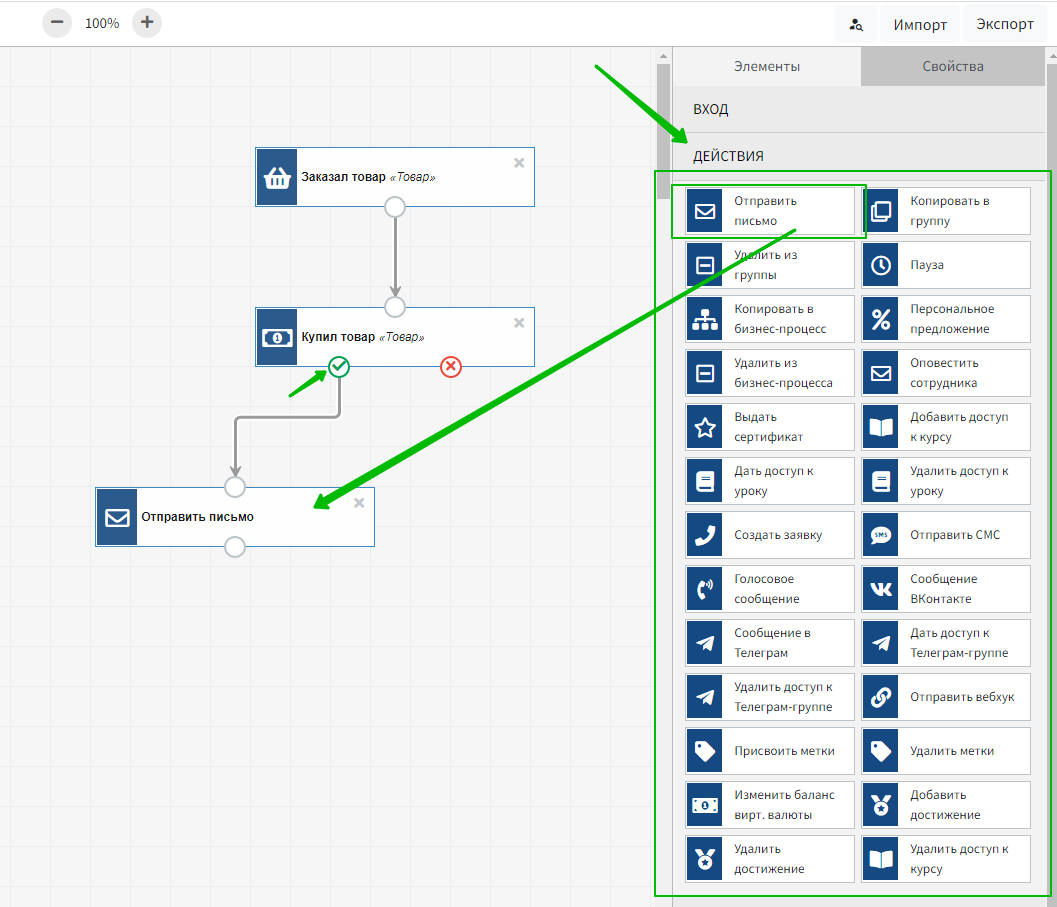Viewport: 1057px width, 907px height.
Task: Switch to the Свойства tab
Action: pos(952,67)
